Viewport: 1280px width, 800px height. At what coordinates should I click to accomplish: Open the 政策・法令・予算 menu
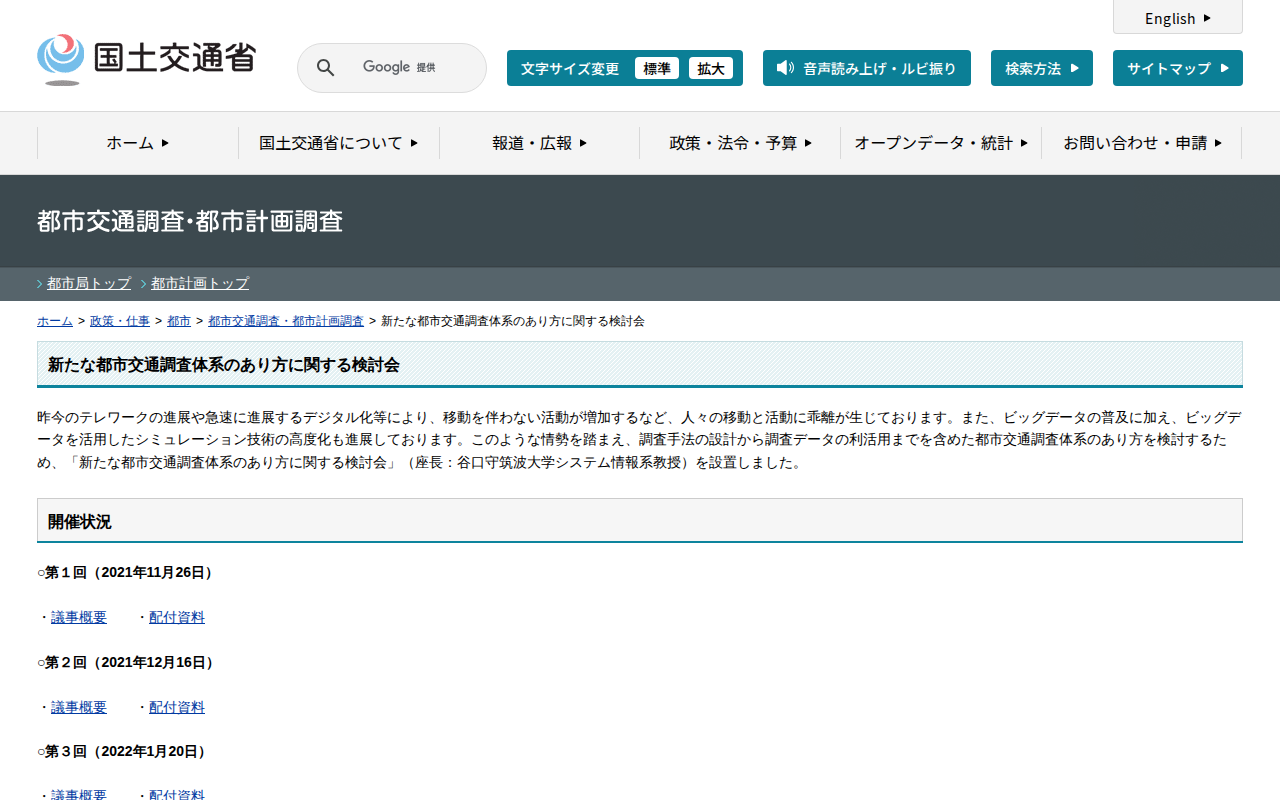pyautogui.click(x=741, y=143)
